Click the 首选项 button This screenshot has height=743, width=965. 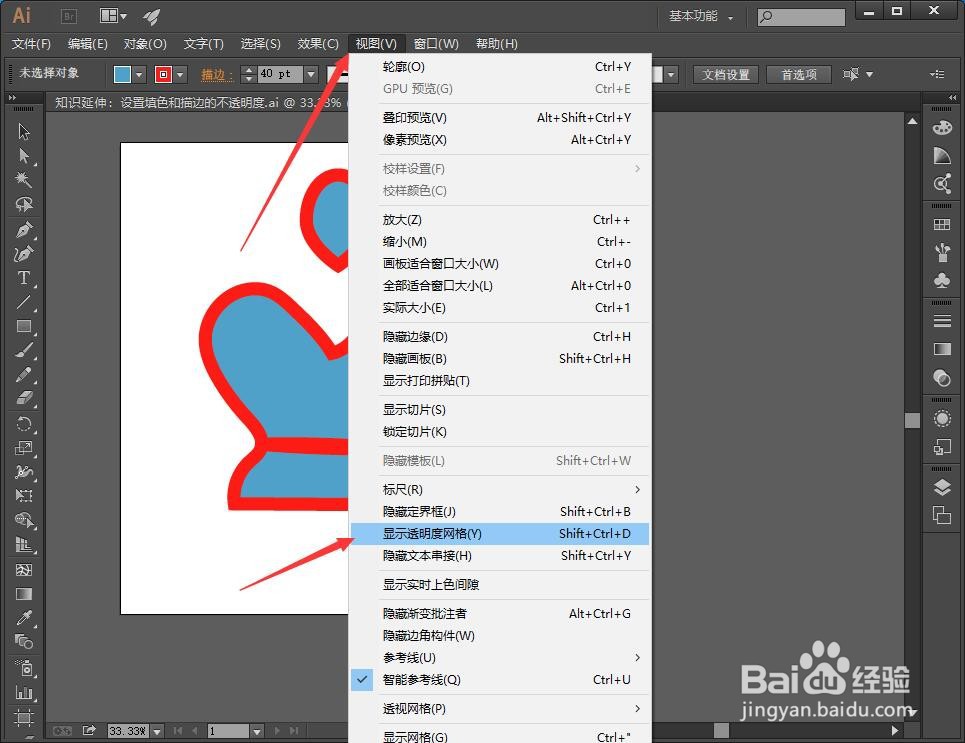[796, 74]
